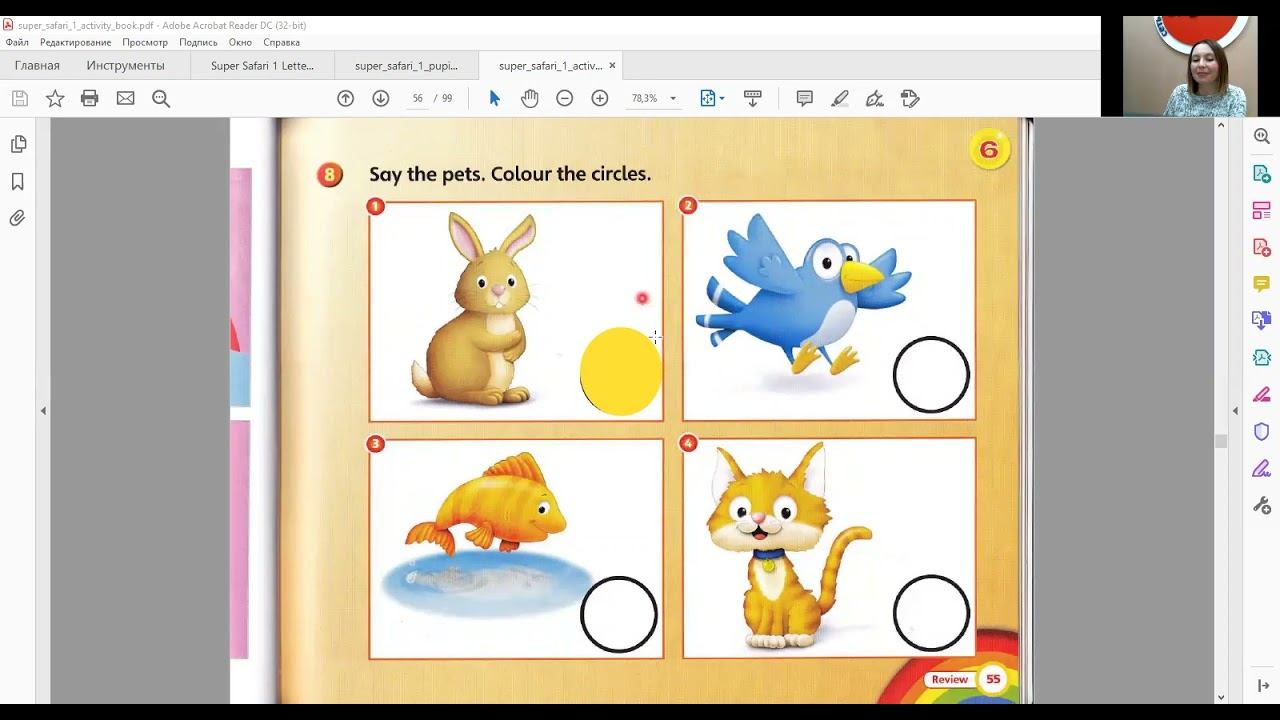Open the Справка menu

pyautogui.click(x=282, y=42)
